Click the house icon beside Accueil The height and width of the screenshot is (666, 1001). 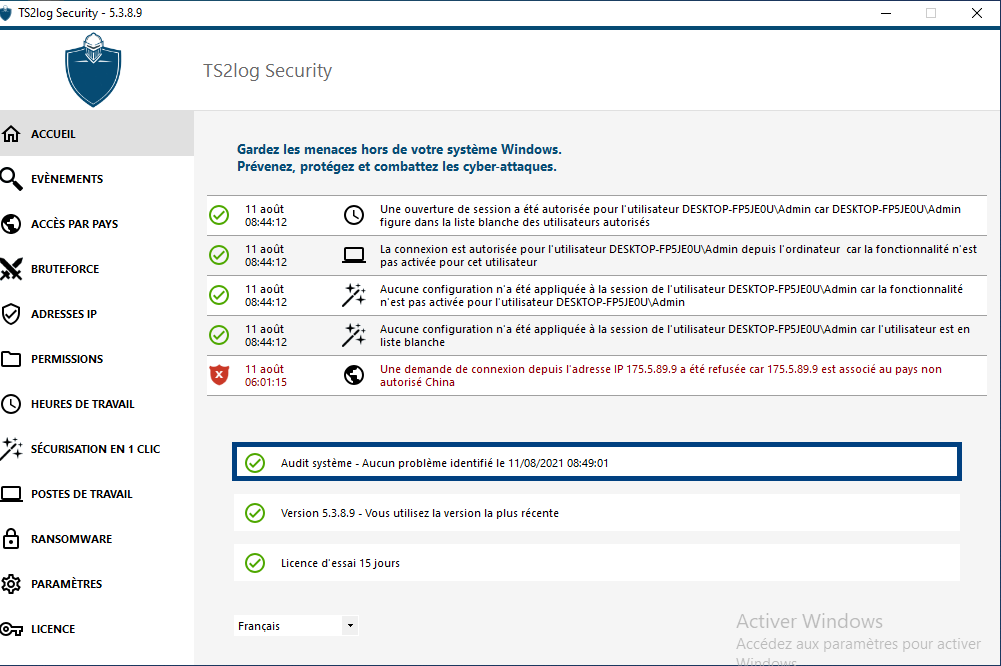click(11, 134)
